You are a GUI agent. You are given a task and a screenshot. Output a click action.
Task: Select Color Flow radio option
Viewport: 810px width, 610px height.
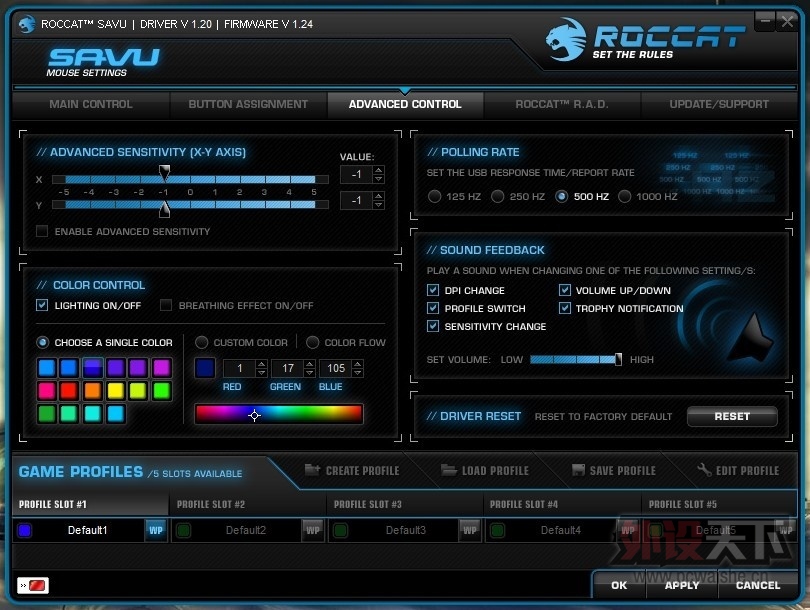(x=313, y=342)
